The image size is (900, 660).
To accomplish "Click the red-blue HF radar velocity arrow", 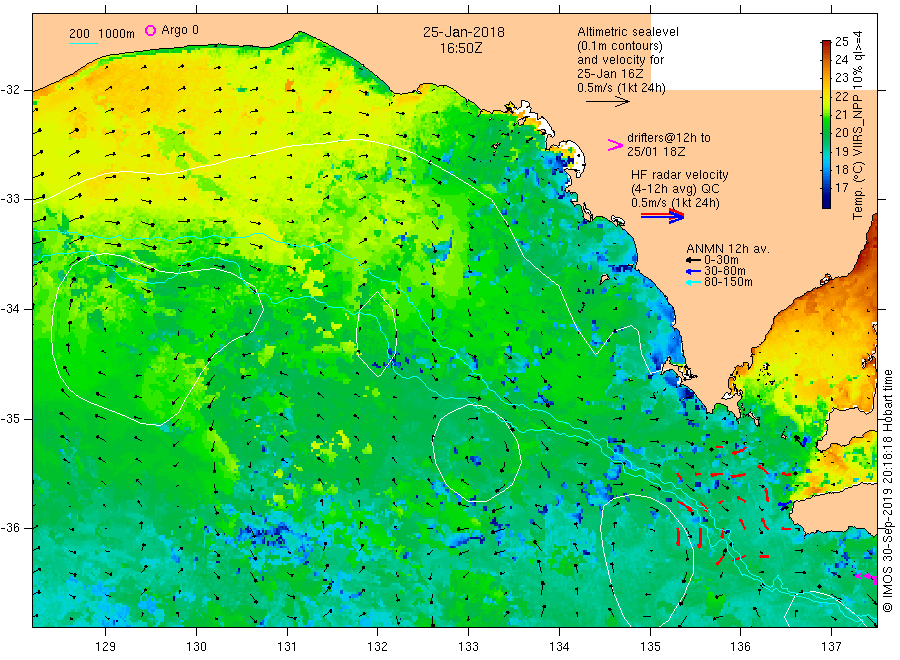I will (x=662, y=216).
